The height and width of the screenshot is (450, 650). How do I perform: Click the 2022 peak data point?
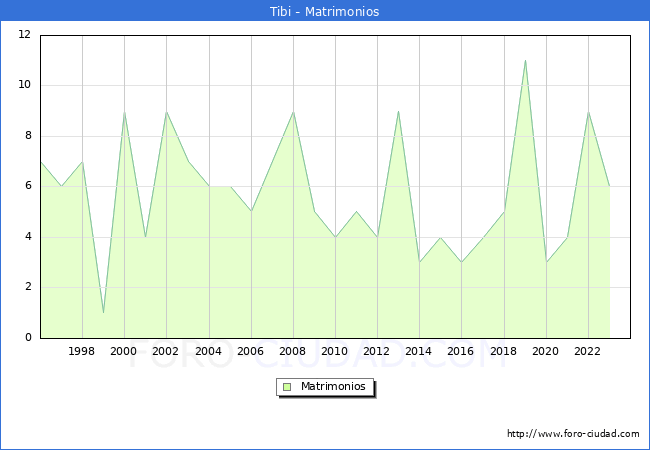point(588,111)
